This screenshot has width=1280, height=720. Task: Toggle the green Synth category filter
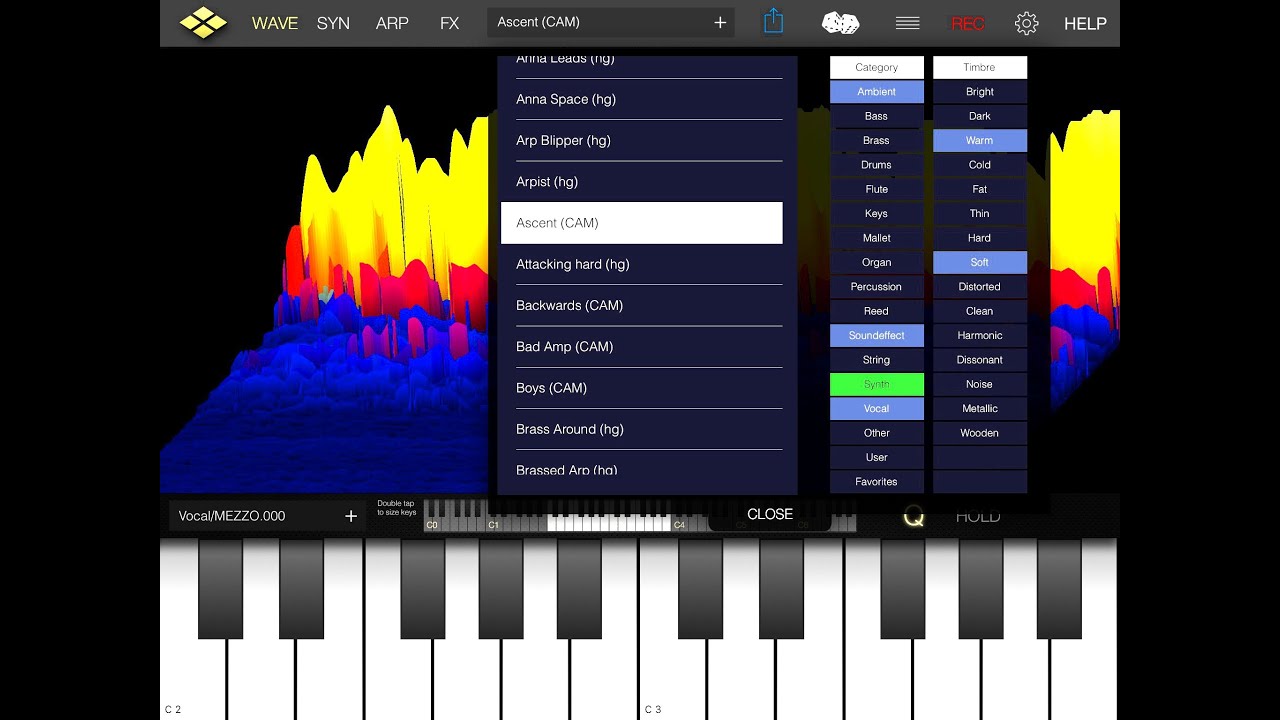click(x=877, y=384)
